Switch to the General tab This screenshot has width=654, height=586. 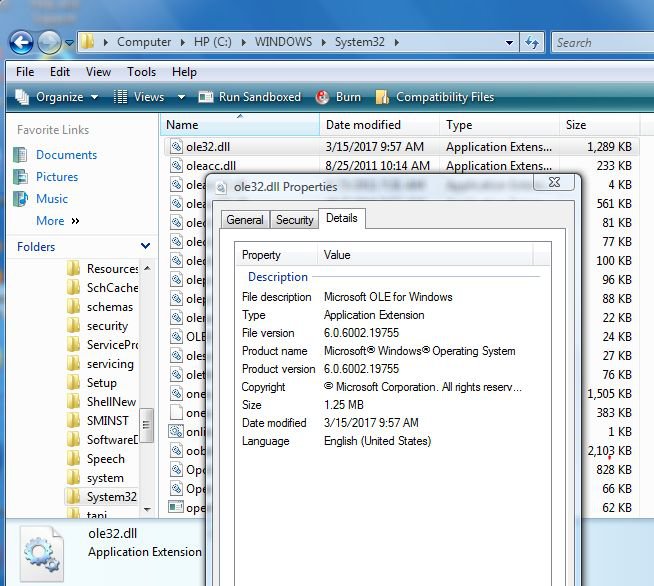(x=245, y=219)
